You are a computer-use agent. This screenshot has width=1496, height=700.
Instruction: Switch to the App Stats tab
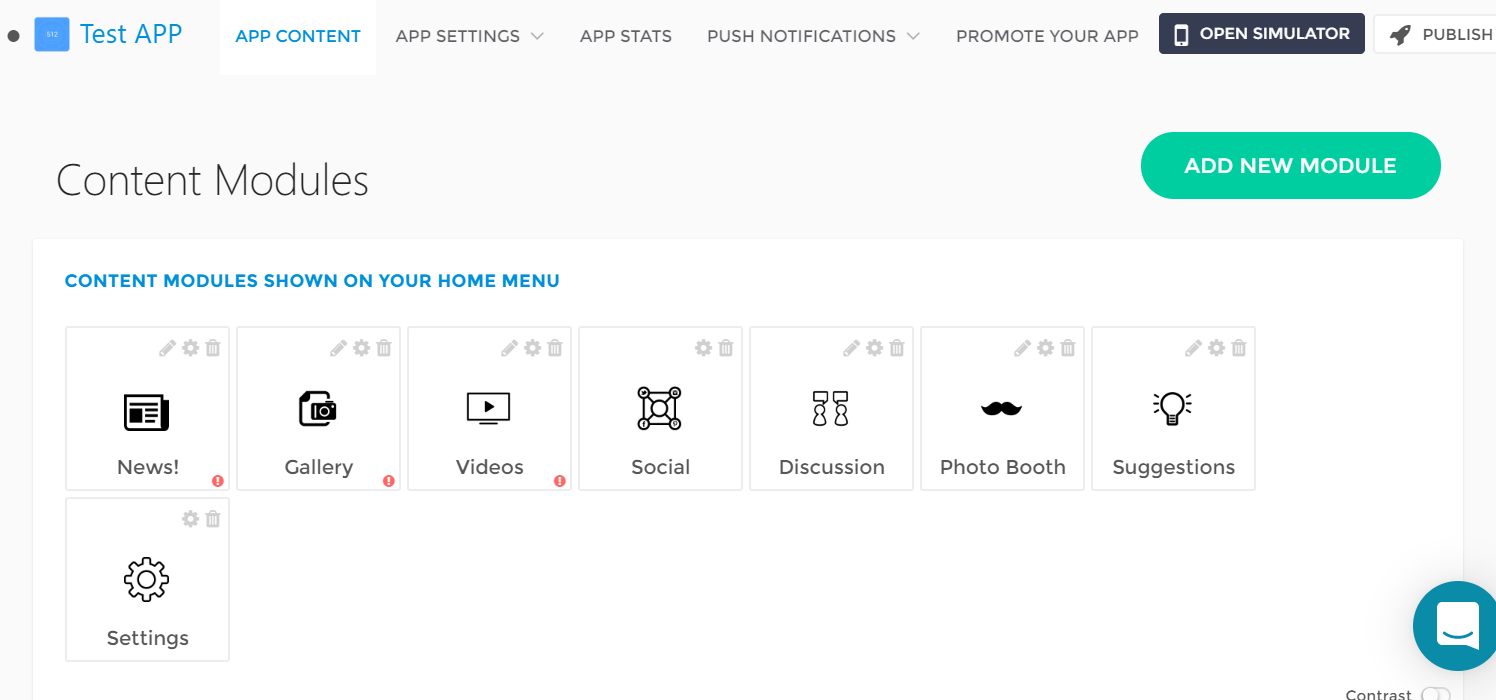point(626,36)
